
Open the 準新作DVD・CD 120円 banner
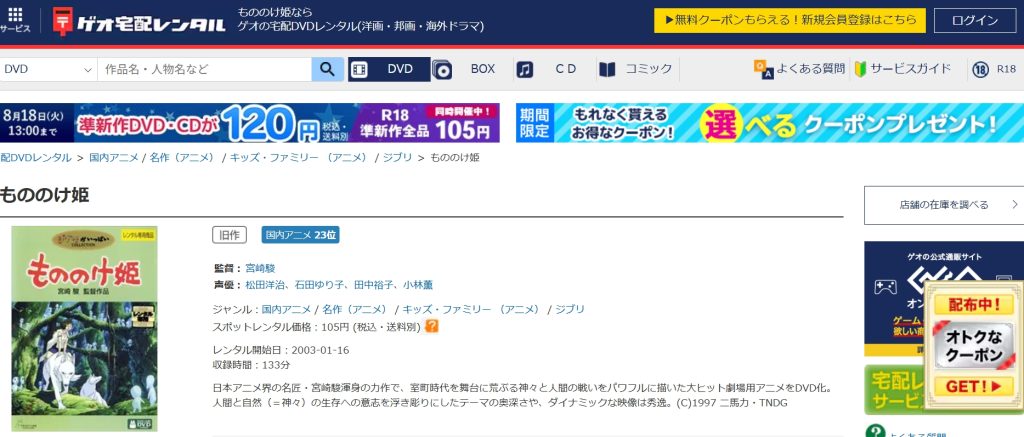point(249,123)
